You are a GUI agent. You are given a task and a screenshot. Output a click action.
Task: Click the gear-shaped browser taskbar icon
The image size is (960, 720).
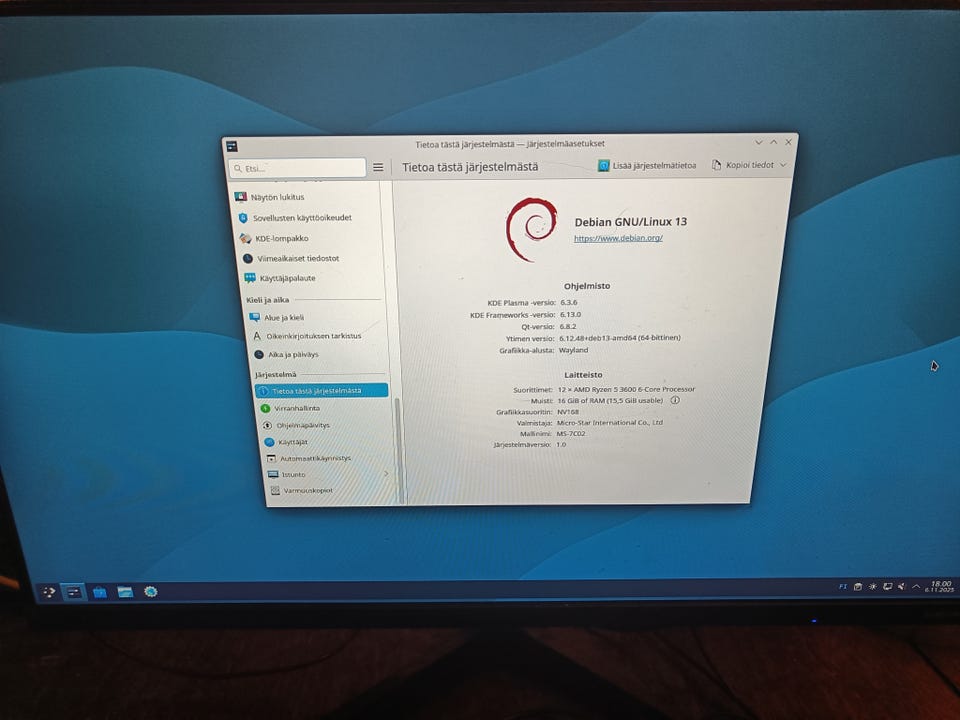tap(151, 591)
